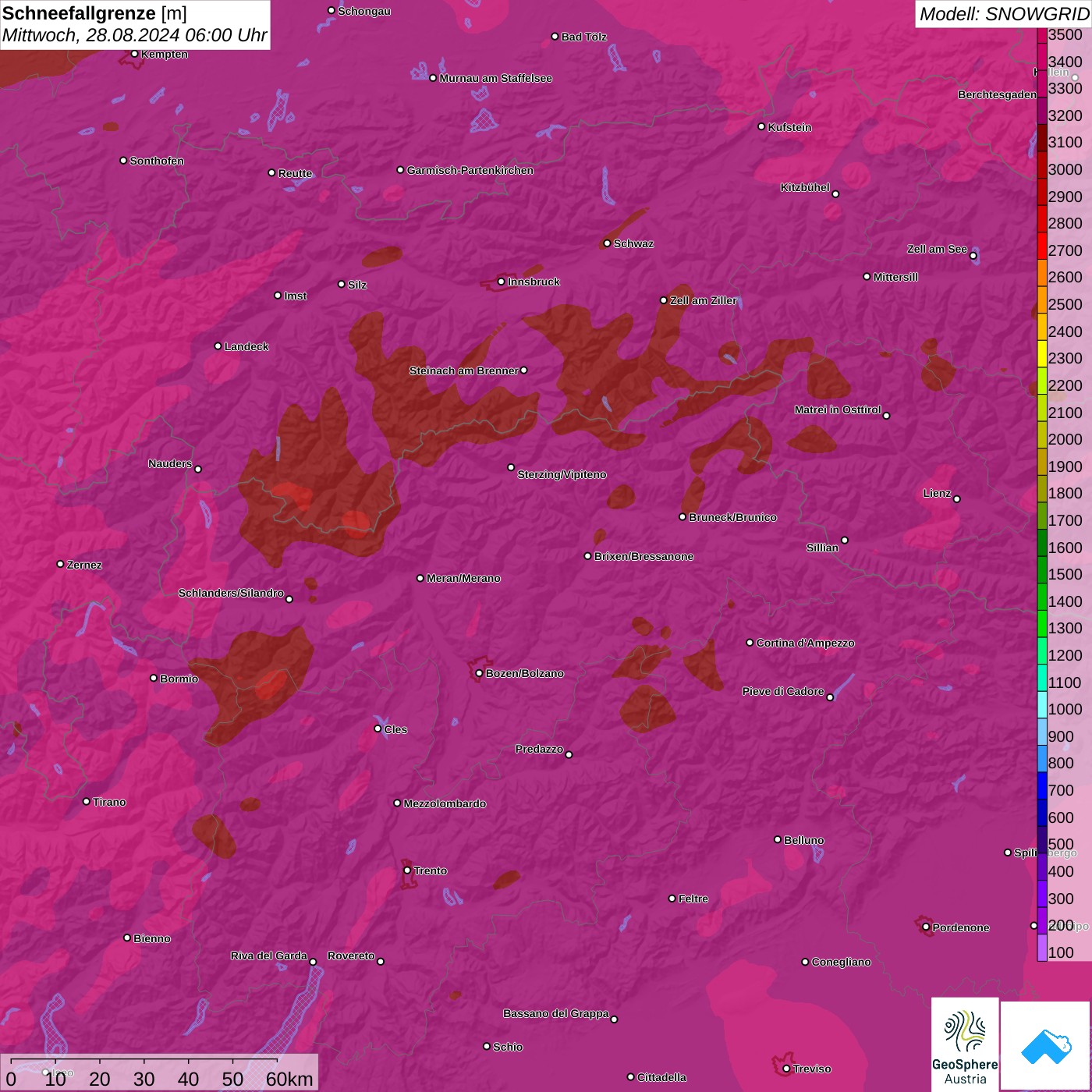Click the Pieve di Cadore label

click(783, 691)
